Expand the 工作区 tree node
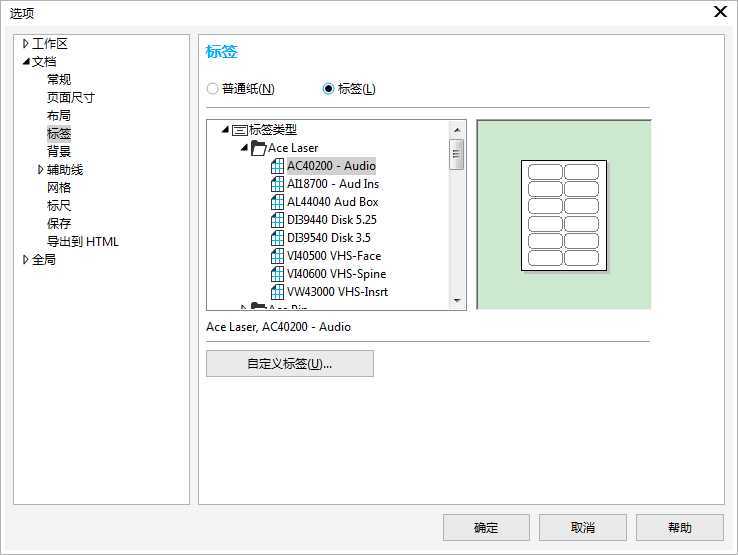Image resolution: width=738 pixels, height=555 pixels. click(x=25, y=44)
